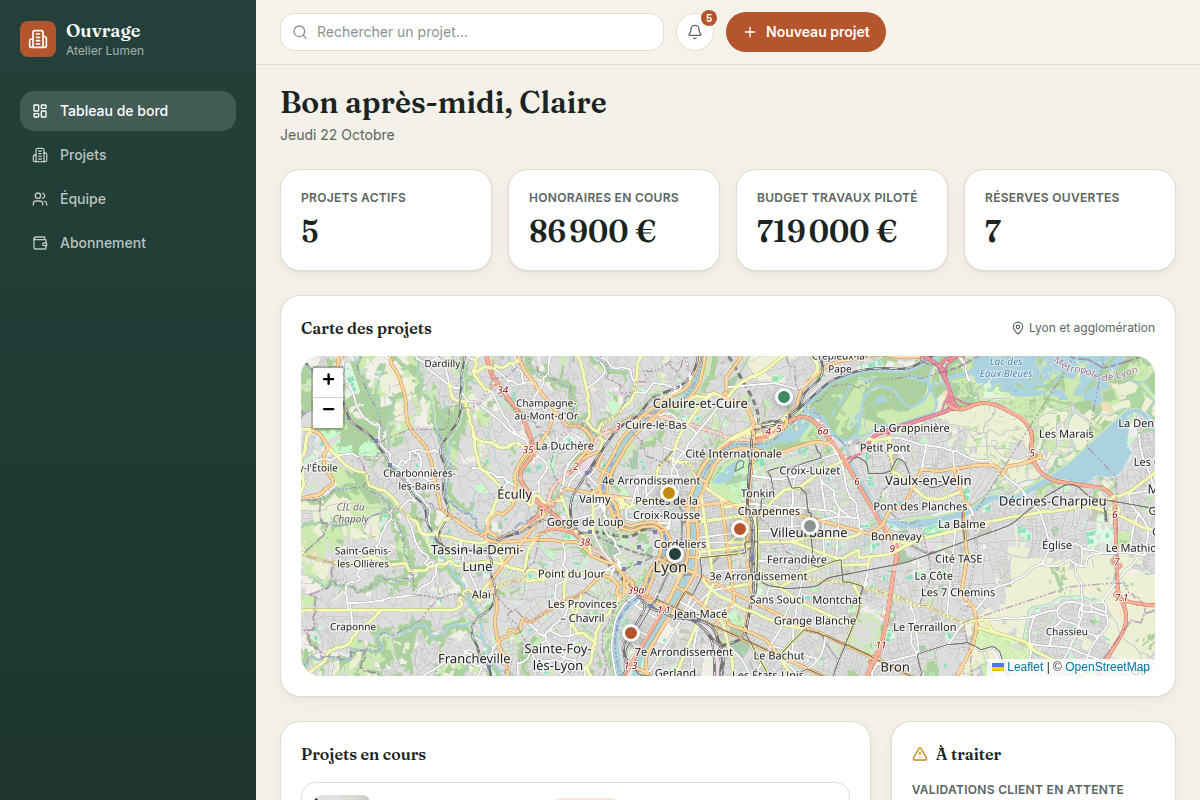The image size is (1200, 800).
Task: Select the green map marker near Caluire-et-Cuire
Action: pos(784,397)
